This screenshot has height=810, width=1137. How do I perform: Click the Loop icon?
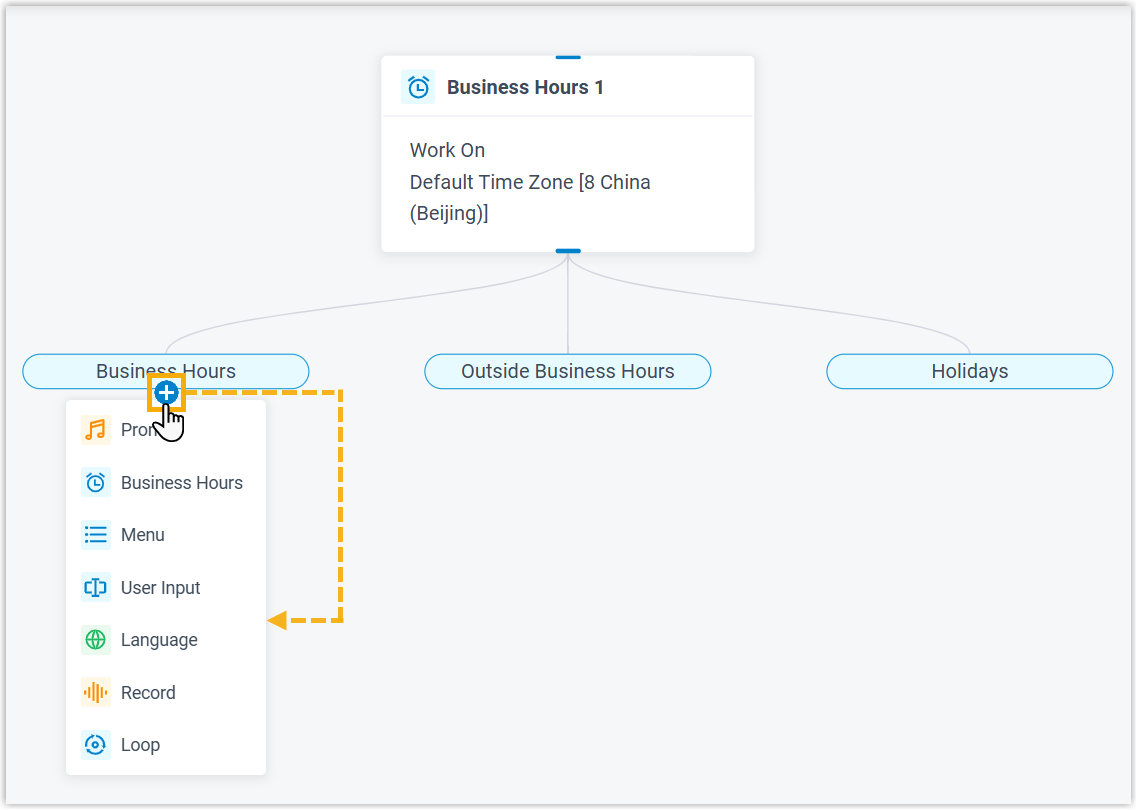coord(96,745)
